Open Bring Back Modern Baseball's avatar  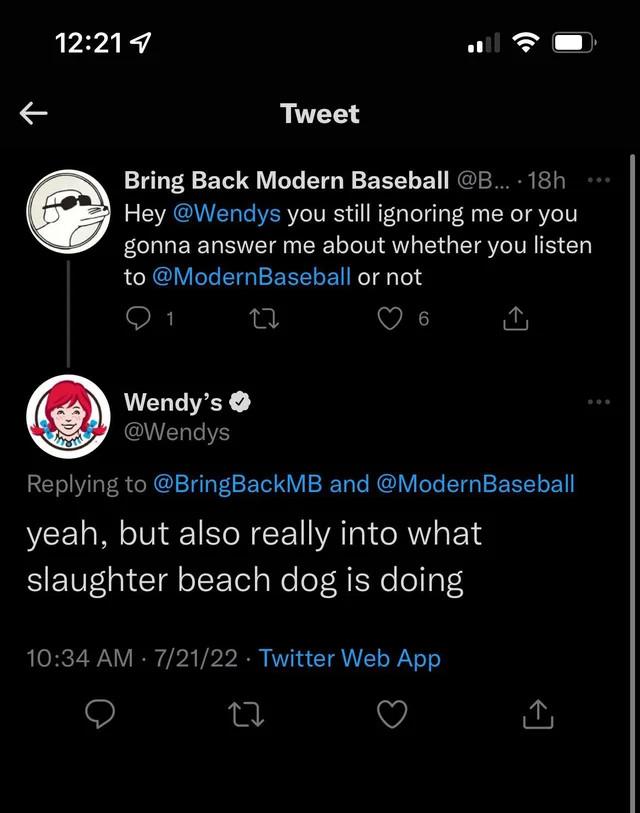(67, 212)
